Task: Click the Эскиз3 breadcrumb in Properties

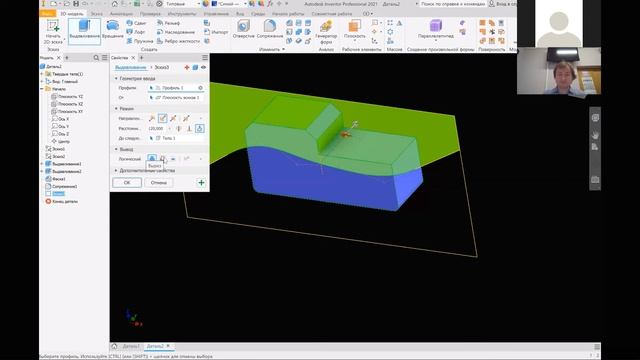Action: point(162,67)
